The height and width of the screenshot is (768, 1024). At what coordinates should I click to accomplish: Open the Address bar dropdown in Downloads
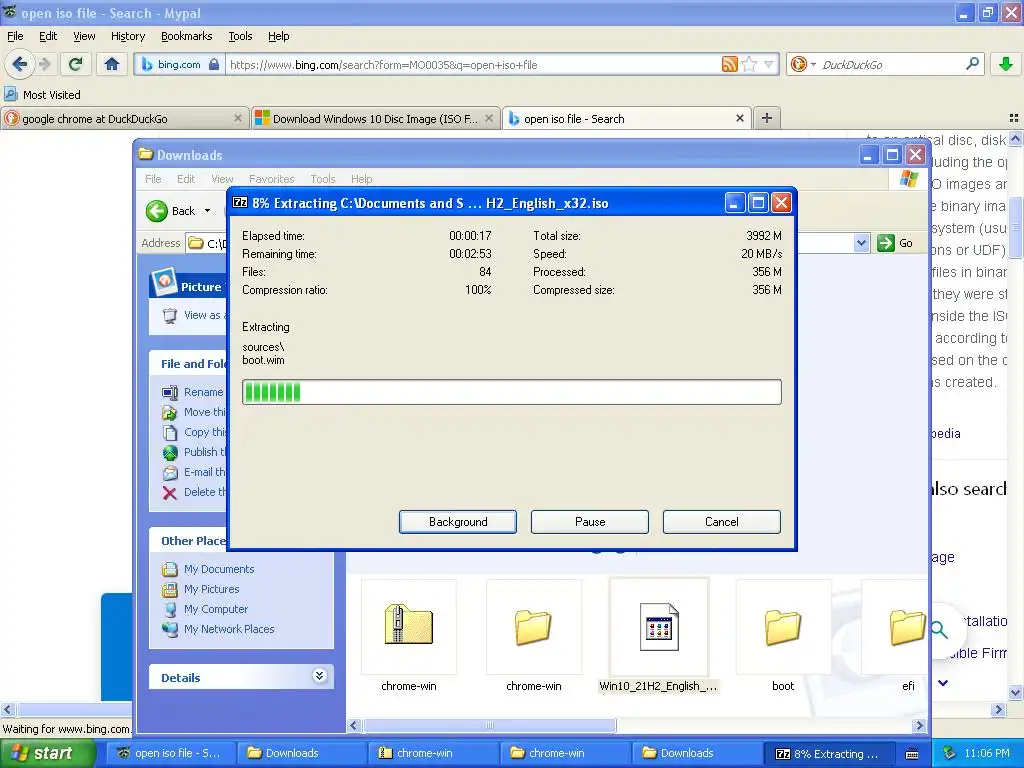pyautogui.click(x=861, y=243)
